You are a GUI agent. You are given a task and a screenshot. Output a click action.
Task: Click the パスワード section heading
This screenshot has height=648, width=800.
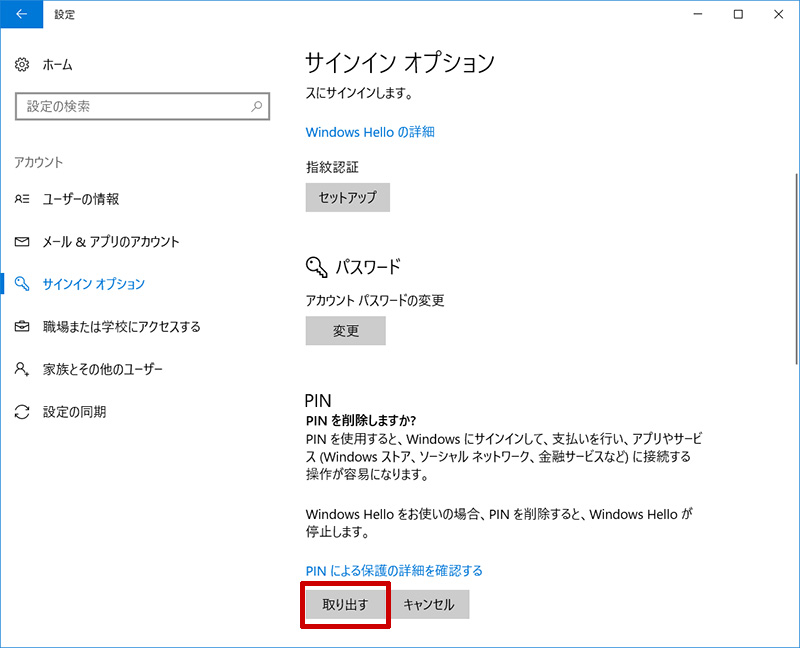coord(368,267)
